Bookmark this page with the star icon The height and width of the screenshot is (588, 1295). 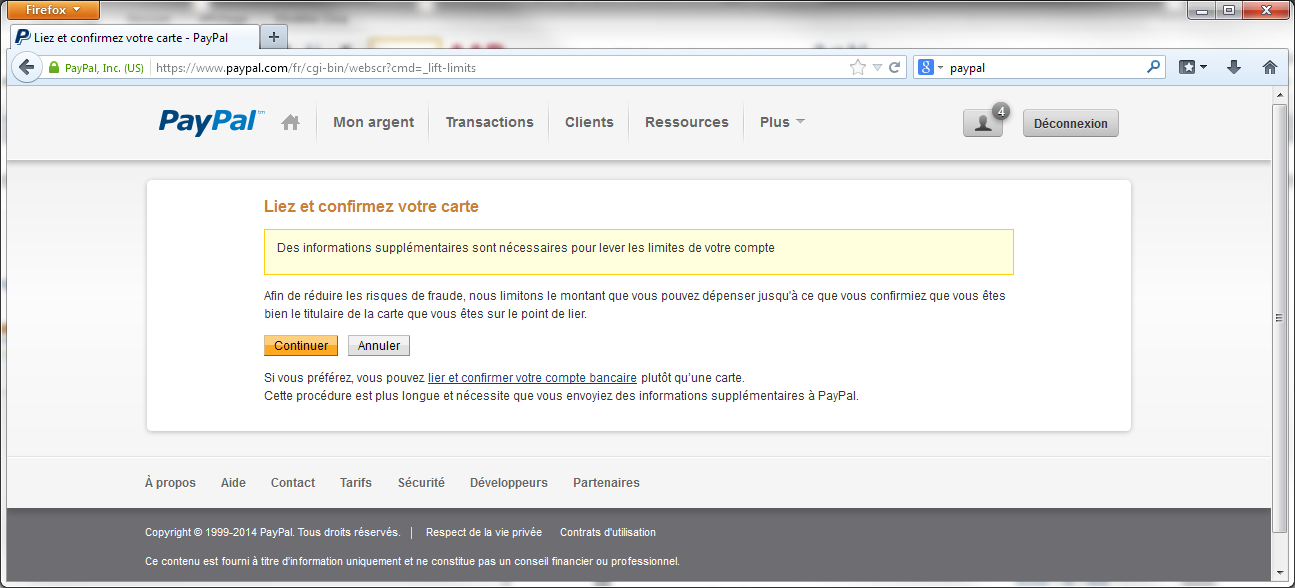tap(857, 68)
